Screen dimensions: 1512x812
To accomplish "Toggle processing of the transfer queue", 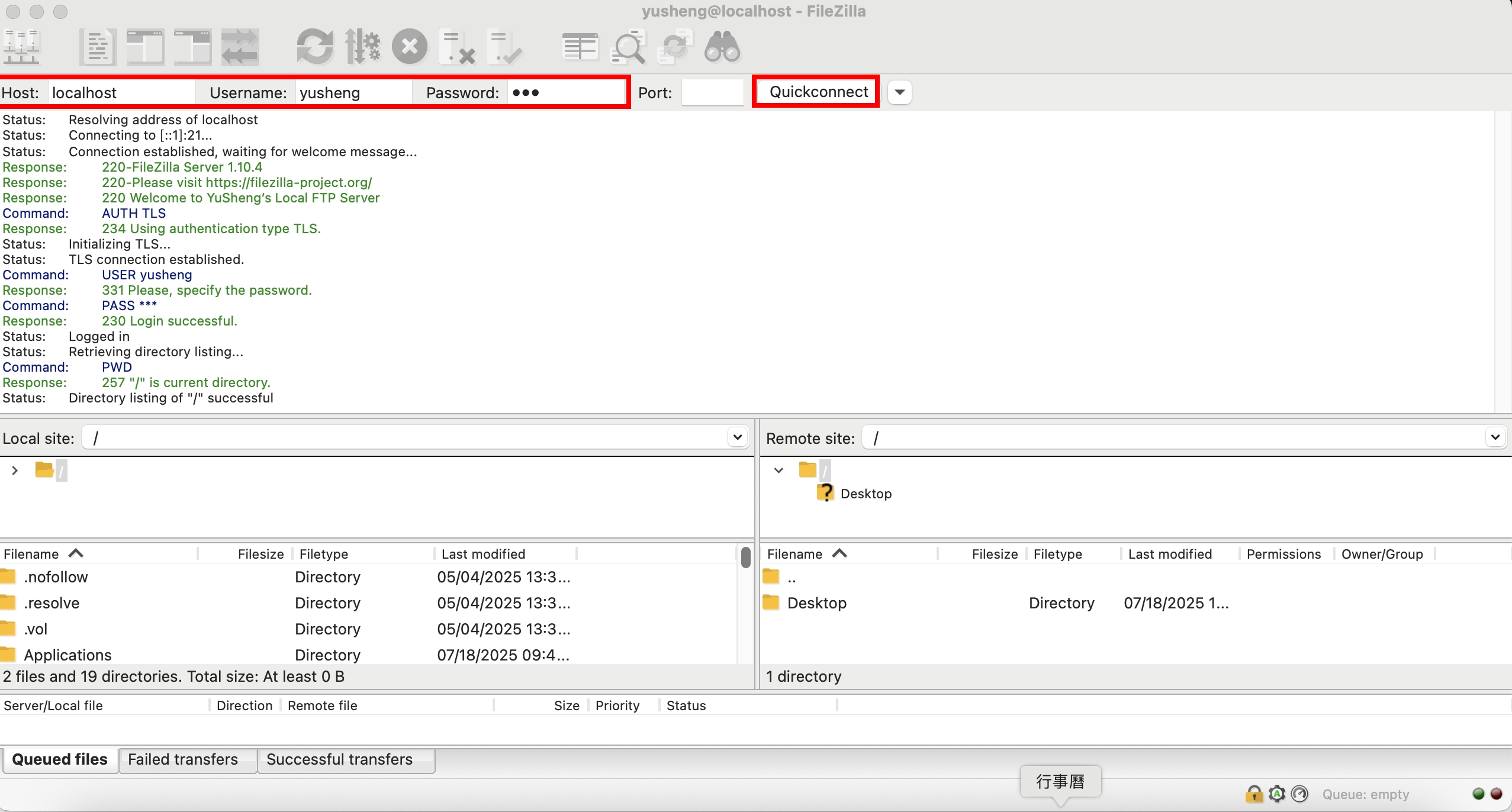I will click(x=362, y=47).
